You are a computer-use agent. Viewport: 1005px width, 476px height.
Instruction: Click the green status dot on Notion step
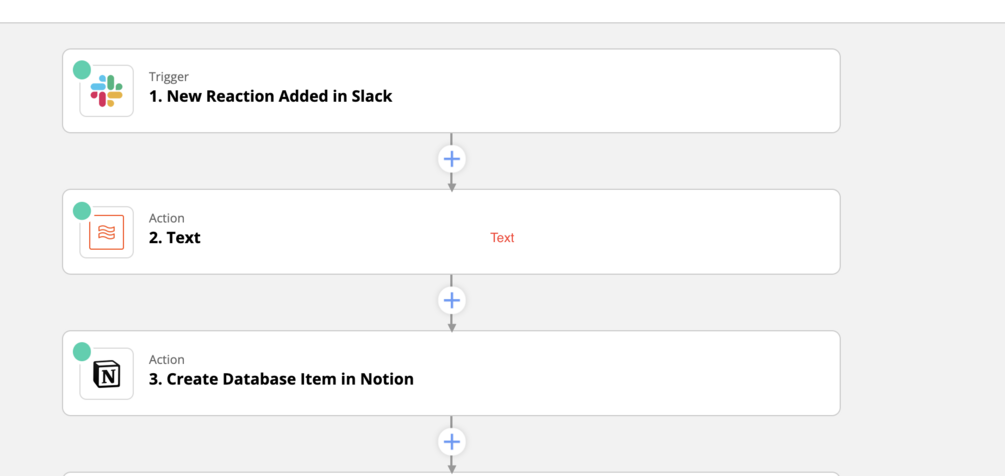click(x=82, y=352)
